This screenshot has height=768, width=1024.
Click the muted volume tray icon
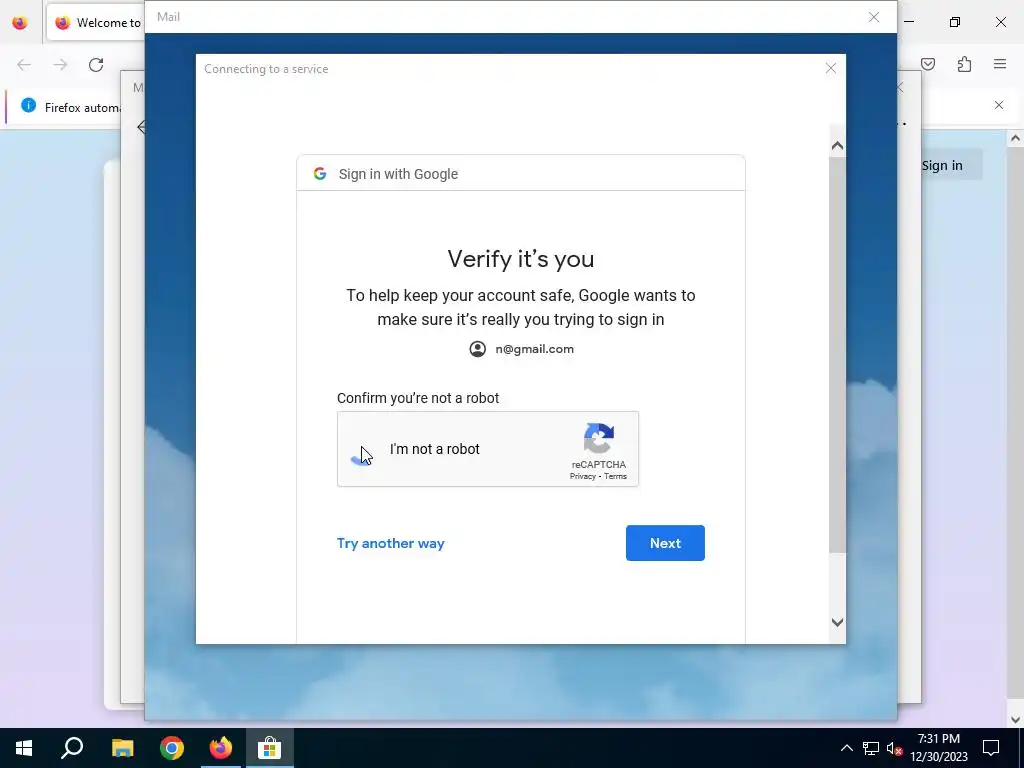pos(895,748)
